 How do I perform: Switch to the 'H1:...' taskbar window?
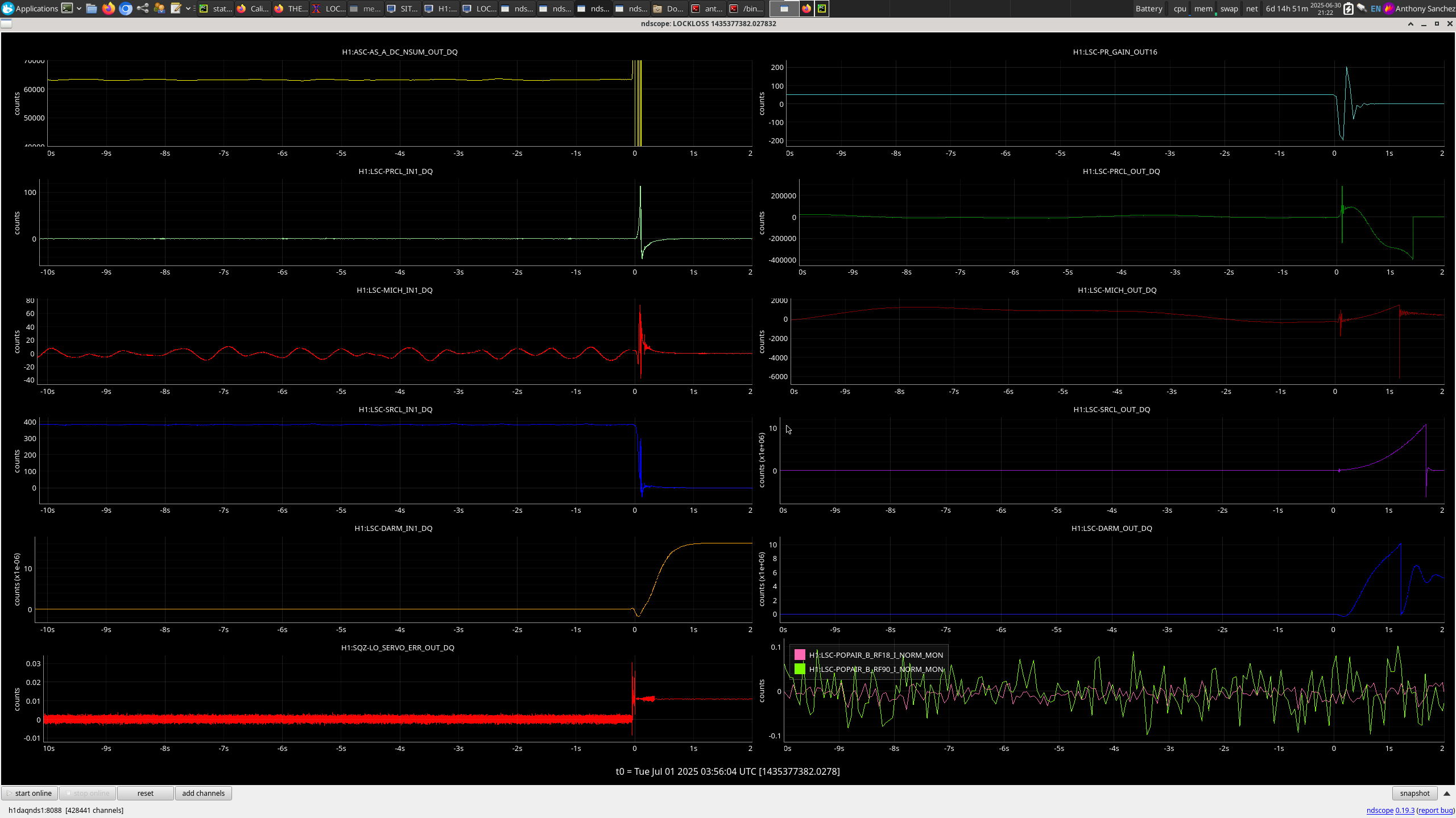tap(441, 9)
